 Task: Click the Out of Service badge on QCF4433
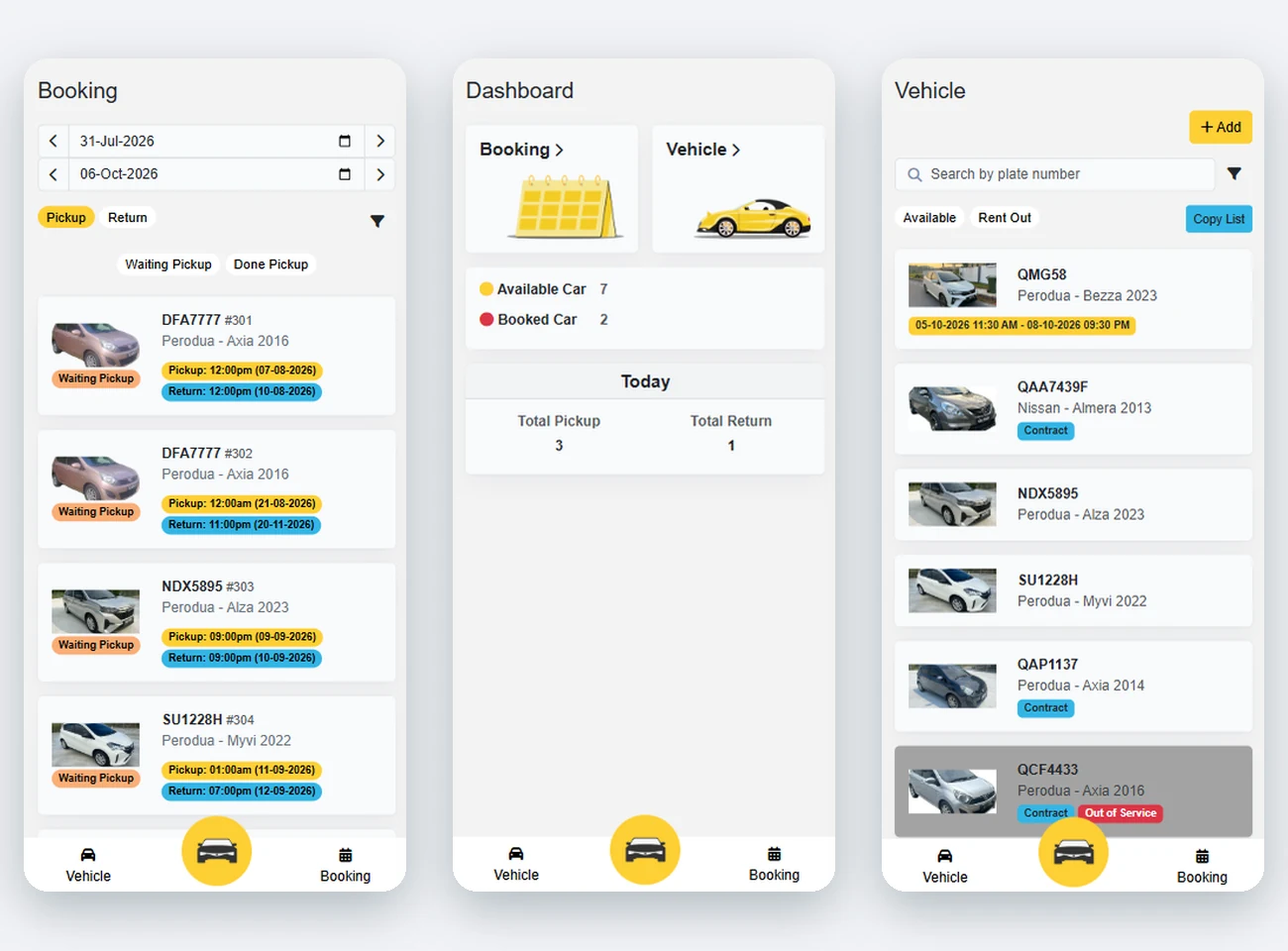[1121, 813]
